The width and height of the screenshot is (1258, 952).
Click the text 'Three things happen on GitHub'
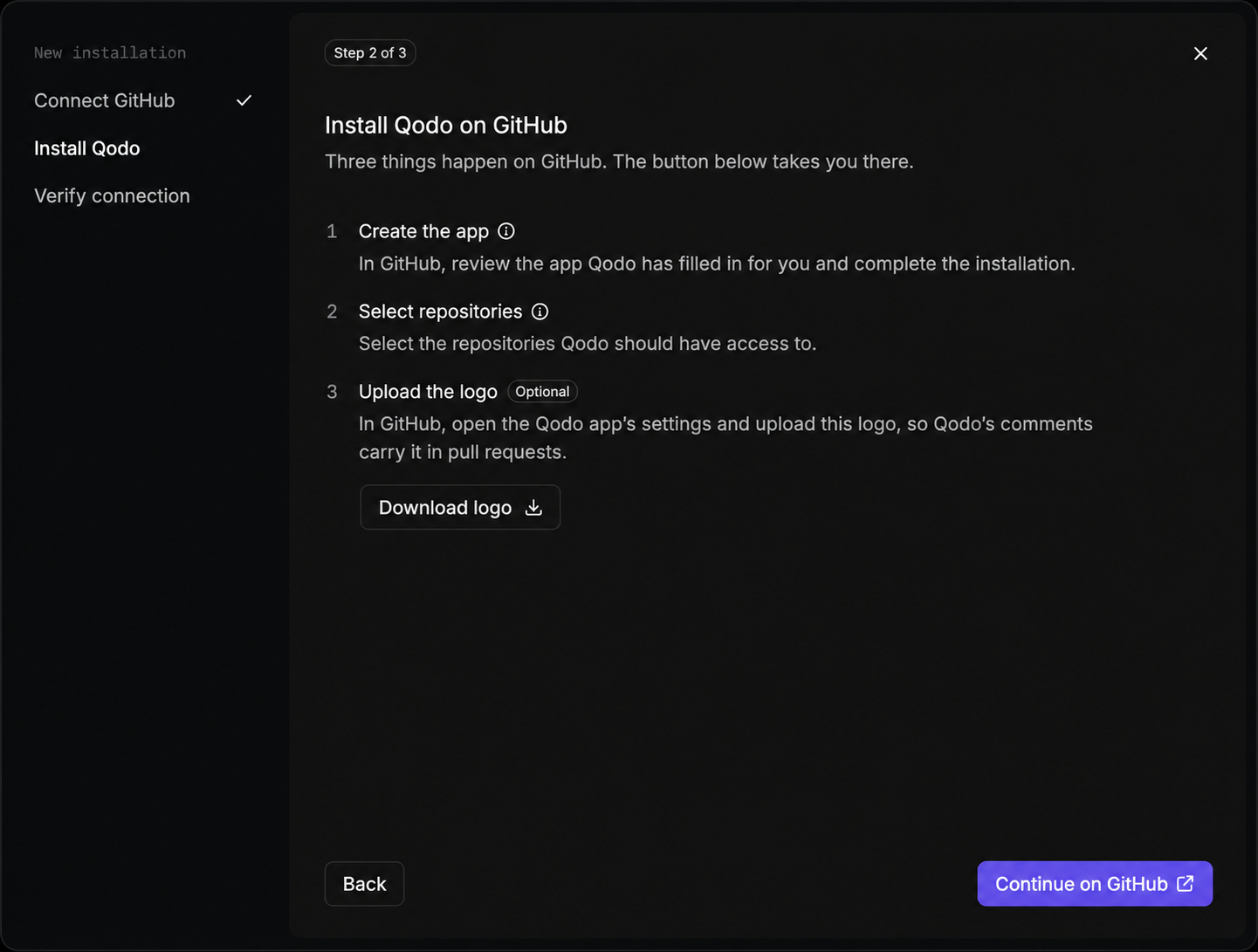464,161
